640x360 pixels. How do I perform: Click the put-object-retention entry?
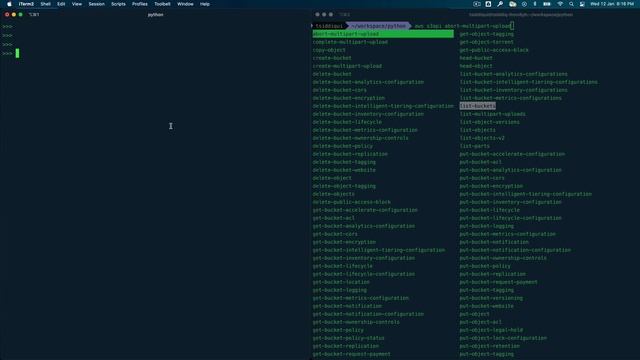pos(490,346)
